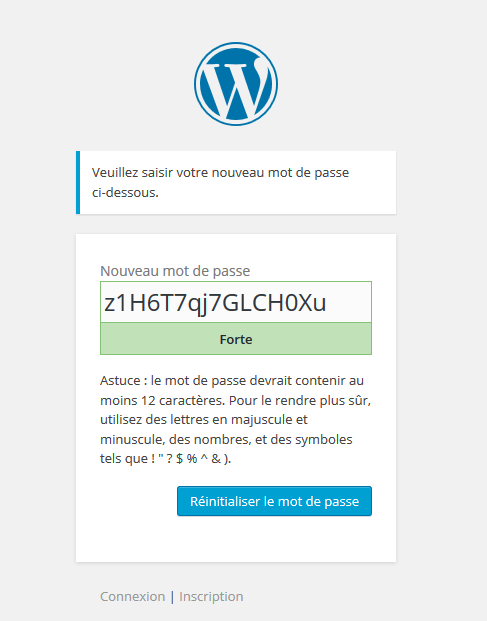Screen dimensions: 487x621
Task: Click the empty area below the reset button
Action: (236, 539)
